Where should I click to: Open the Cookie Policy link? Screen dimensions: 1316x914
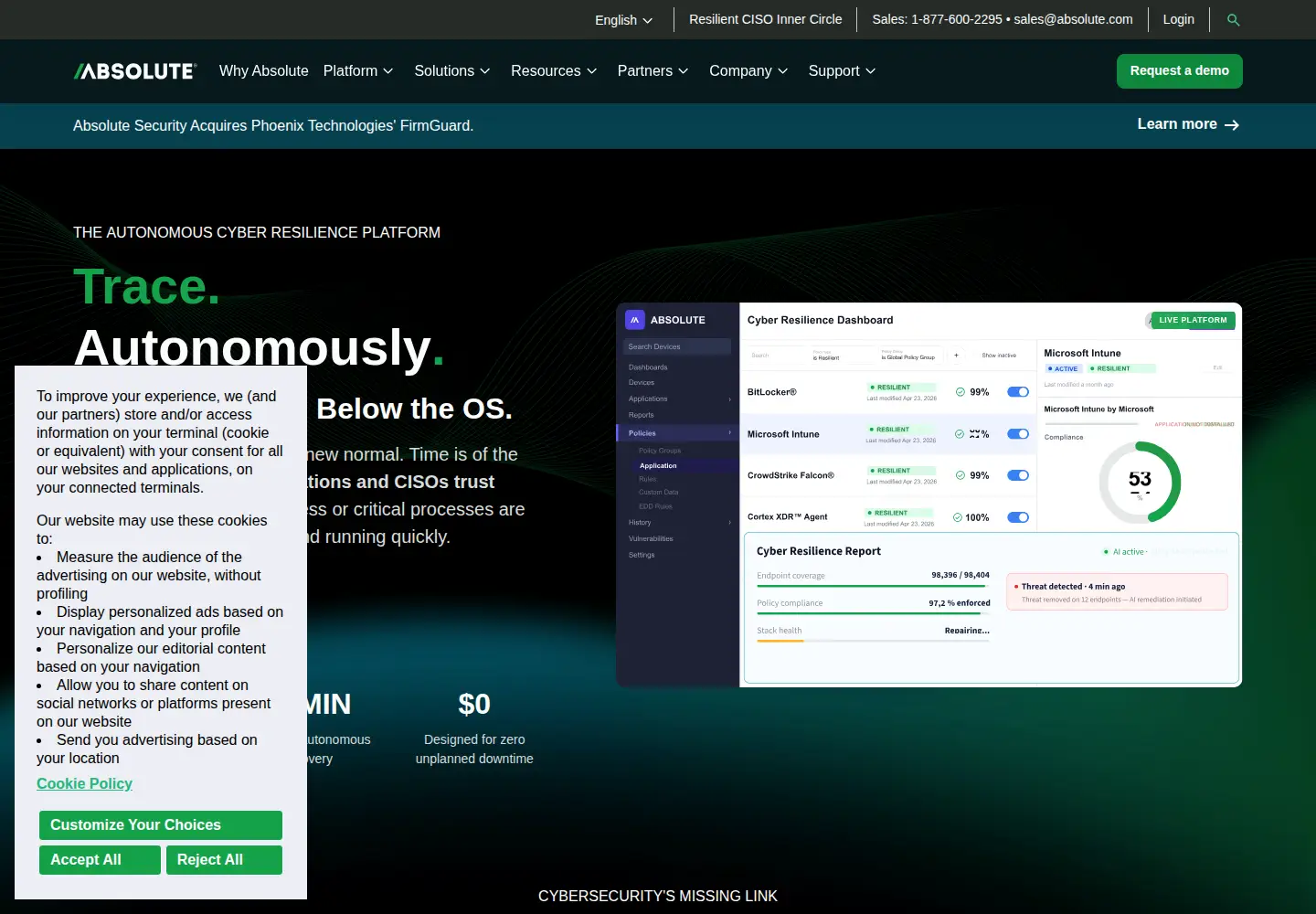[84, 784]
